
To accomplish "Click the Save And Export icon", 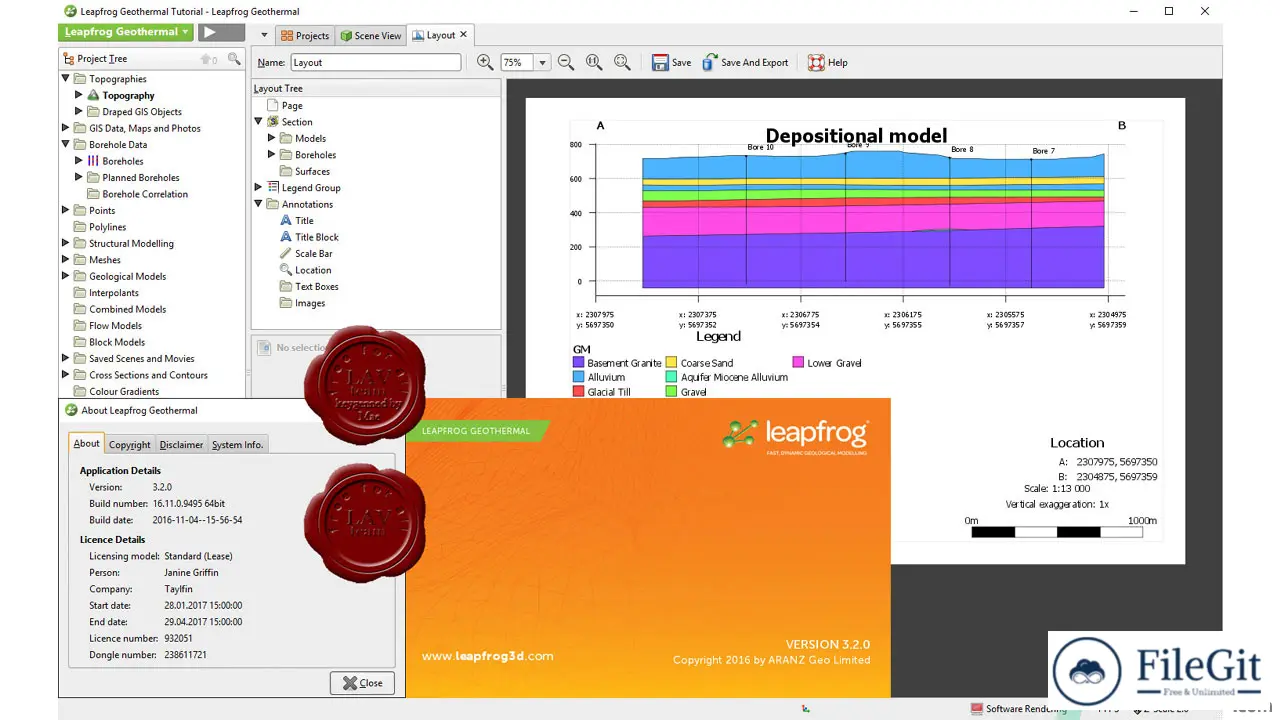I will pyautogui.click(x=709, y=62).
